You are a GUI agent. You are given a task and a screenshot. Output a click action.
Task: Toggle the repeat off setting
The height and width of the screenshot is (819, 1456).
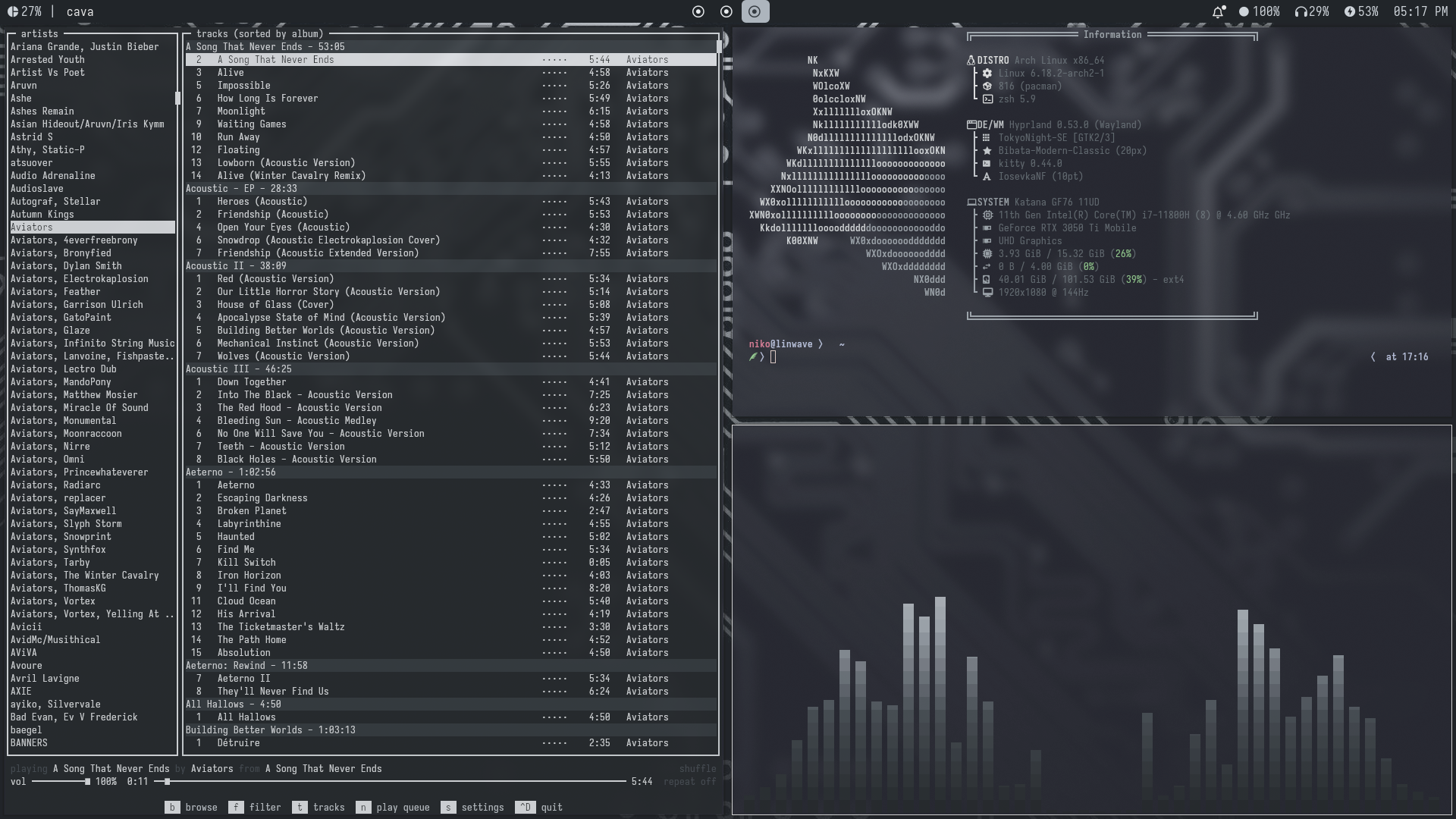[x=689, y=781]
